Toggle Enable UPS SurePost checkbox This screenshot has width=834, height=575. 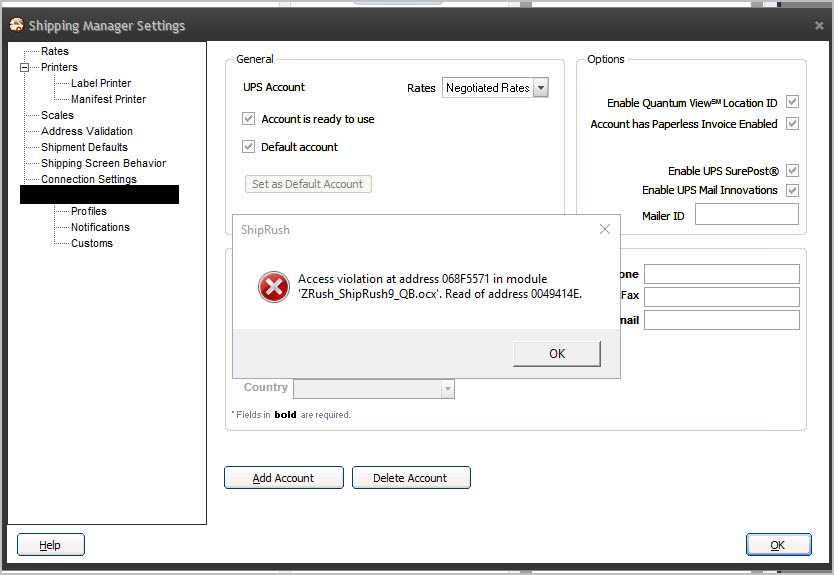point(793,171)
